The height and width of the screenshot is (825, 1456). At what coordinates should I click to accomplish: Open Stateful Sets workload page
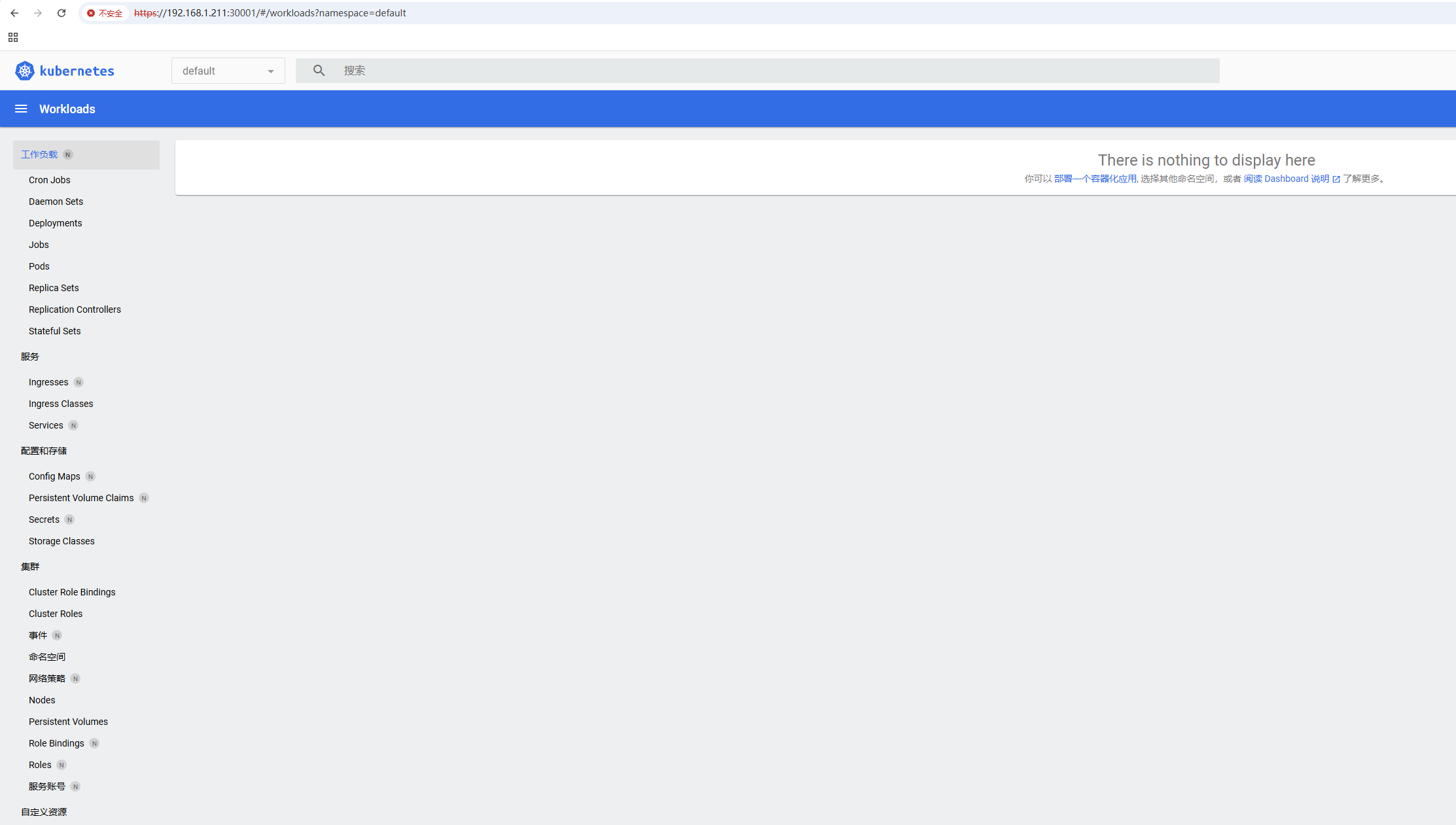pos(54,331)
